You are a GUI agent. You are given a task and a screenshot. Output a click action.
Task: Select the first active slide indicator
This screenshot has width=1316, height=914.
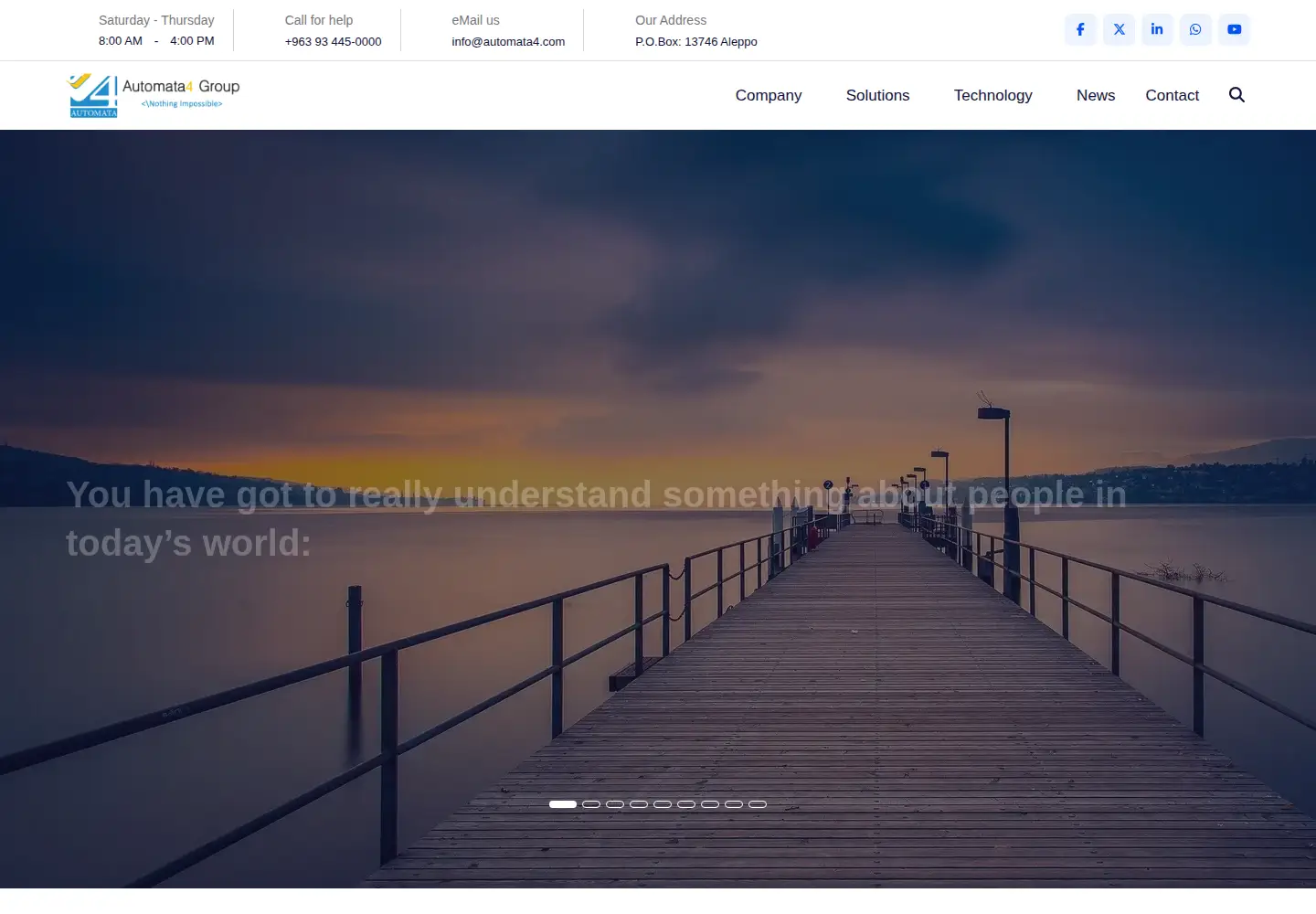563,804
